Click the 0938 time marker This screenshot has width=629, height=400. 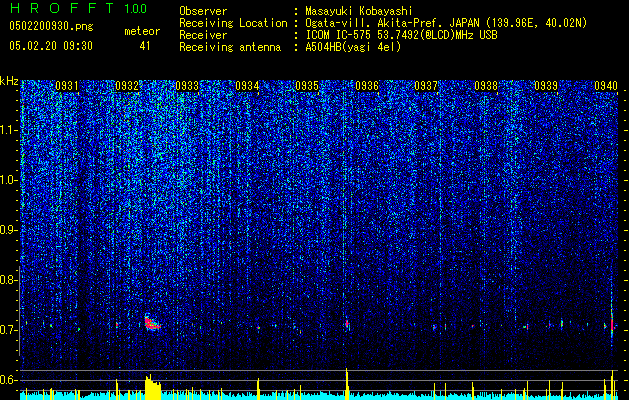(486, 86)
